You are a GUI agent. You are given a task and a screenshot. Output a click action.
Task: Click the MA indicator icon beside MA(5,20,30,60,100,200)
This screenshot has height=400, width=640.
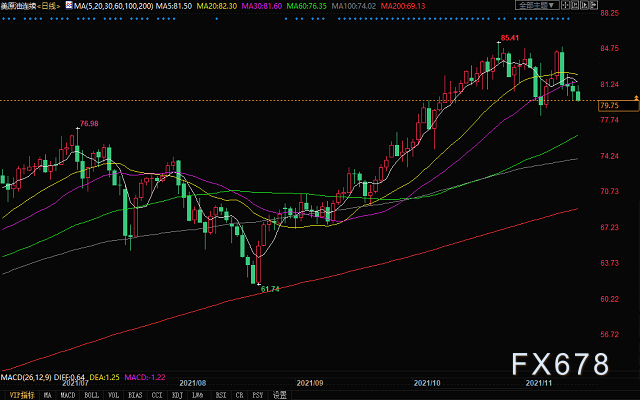point(69,6)
